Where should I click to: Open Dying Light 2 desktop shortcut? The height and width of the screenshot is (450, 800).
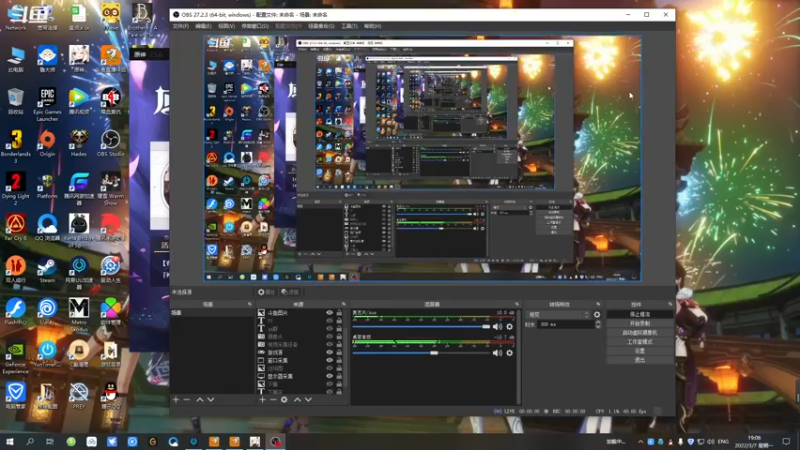[x=15, y=189]
